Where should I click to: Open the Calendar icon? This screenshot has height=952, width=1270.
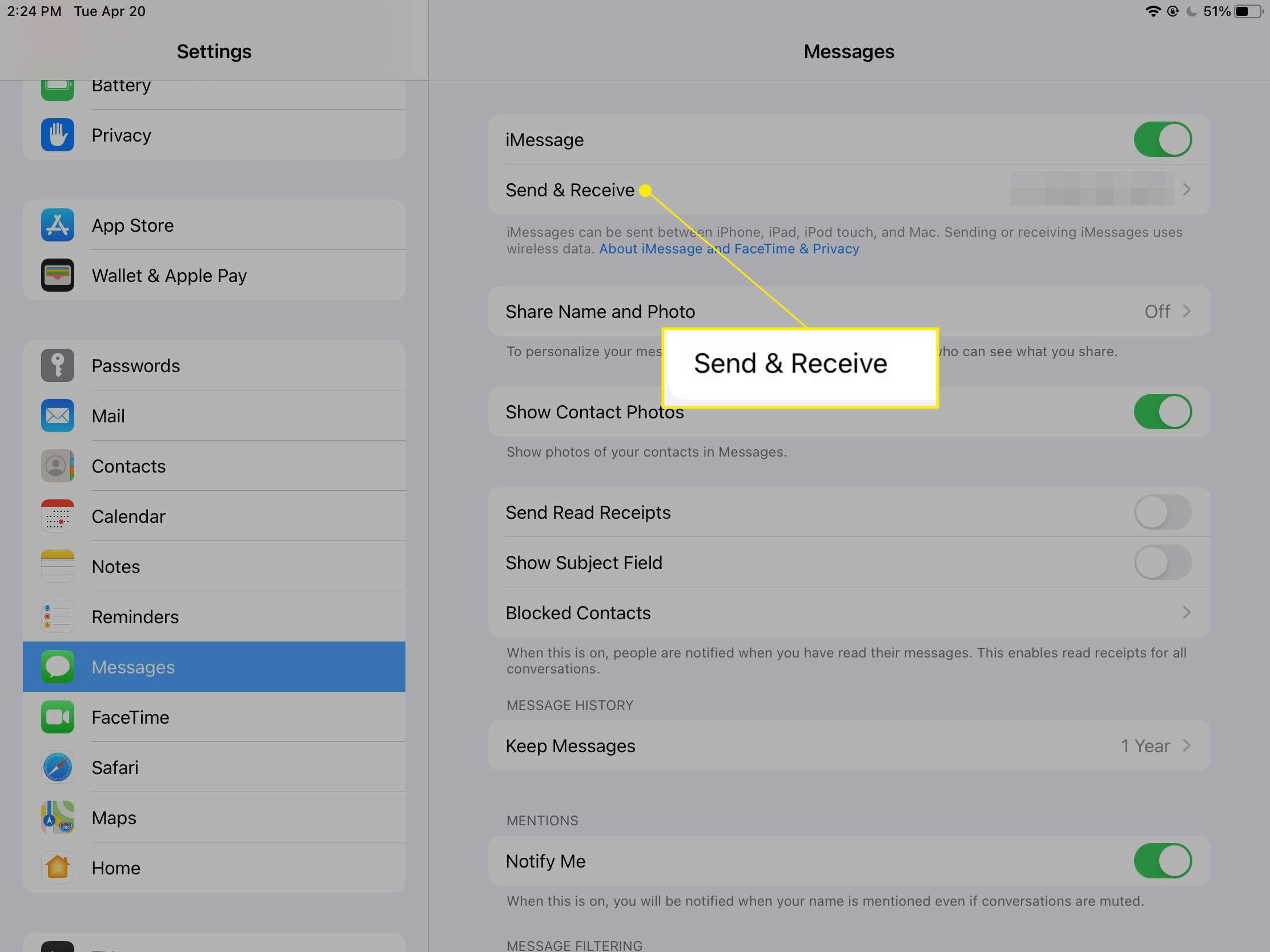[x=58, y=516]
